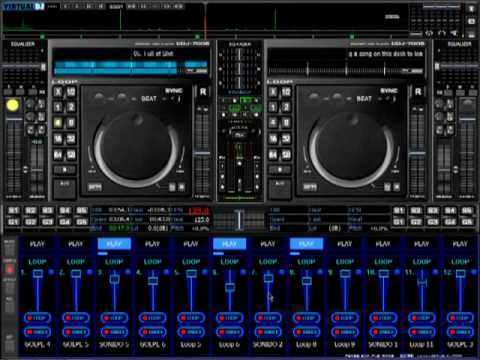Play sampler slot 1
This screenshot has height=360, width=480.
[37, 244]
